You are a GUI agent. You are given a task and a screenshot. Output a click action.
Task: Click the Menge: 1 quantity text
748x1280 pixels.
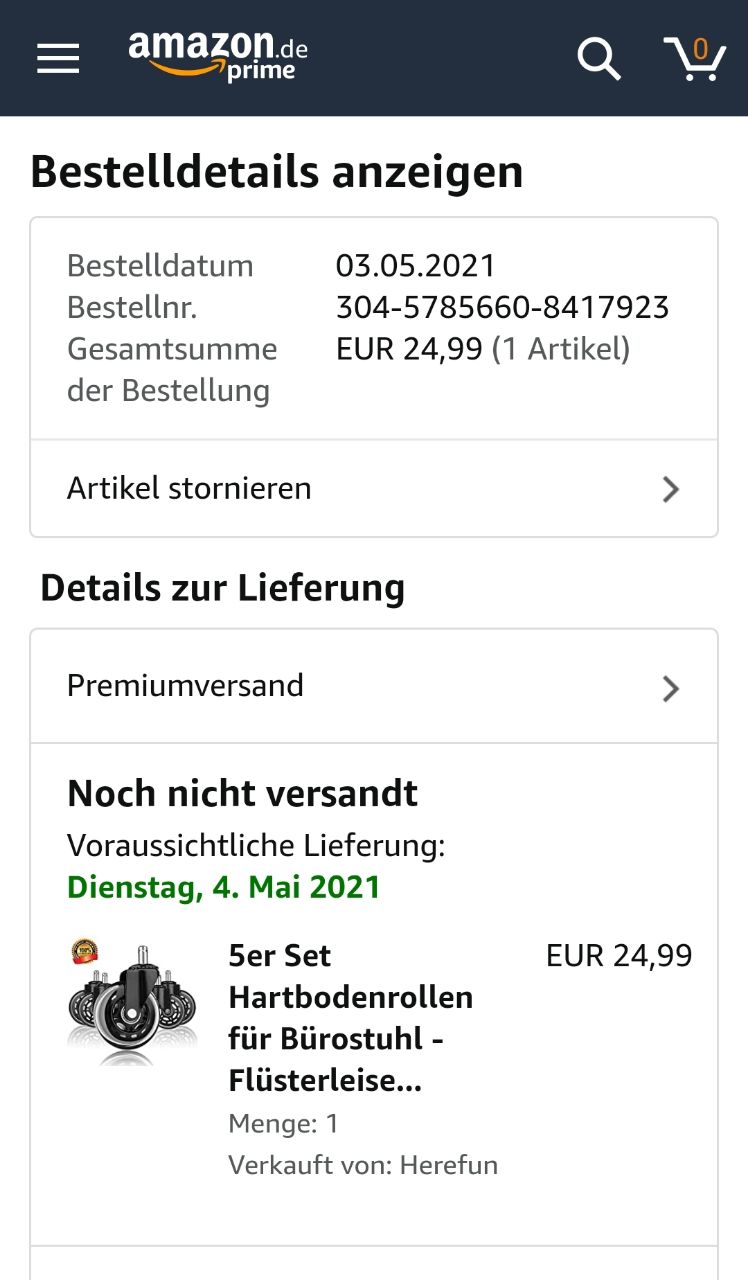point(283,1124)
